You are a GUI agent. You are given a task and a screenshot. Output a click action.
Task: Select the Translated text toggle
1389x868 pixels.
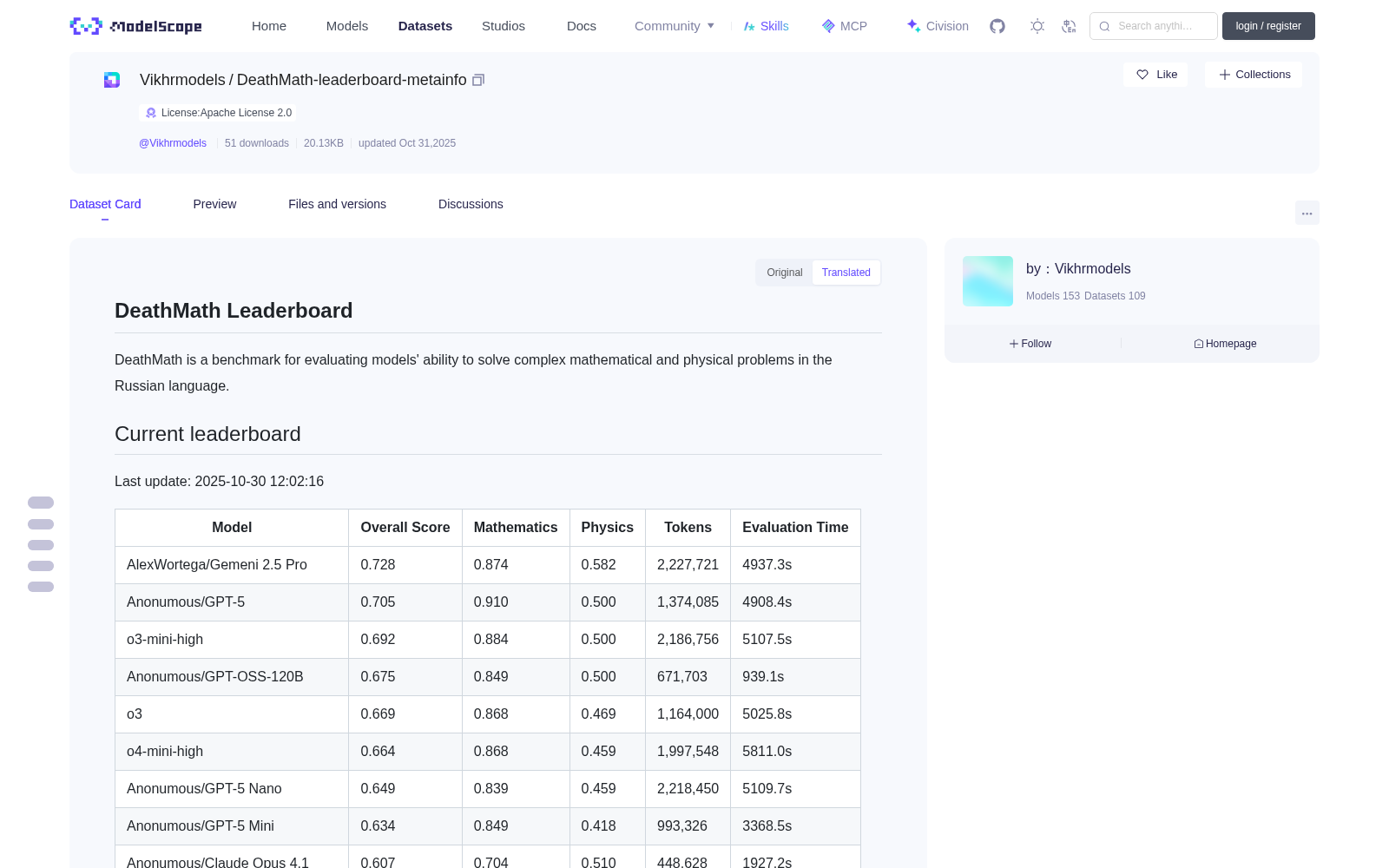pos(846,273)
